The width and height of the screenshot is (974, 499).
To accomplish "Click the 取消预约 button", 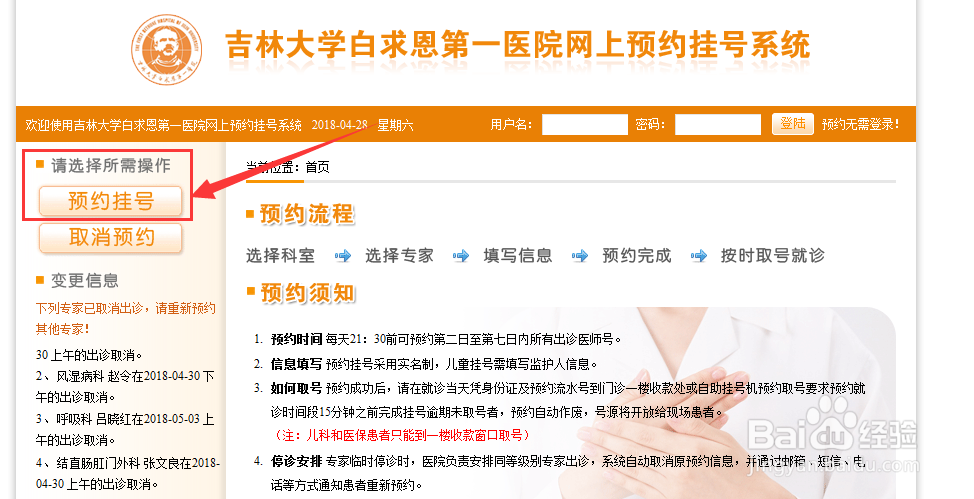I will (111, 237).
